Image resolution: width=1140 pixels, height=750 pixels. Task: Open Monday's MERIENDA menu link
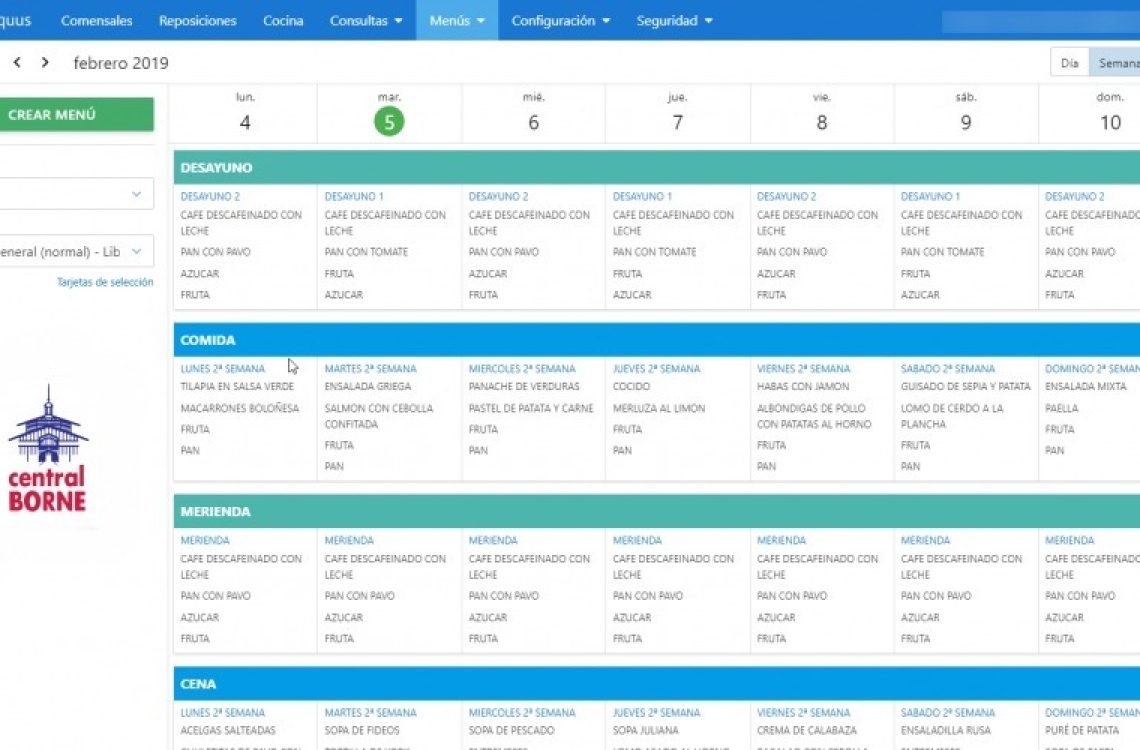(x=205, y=540)
